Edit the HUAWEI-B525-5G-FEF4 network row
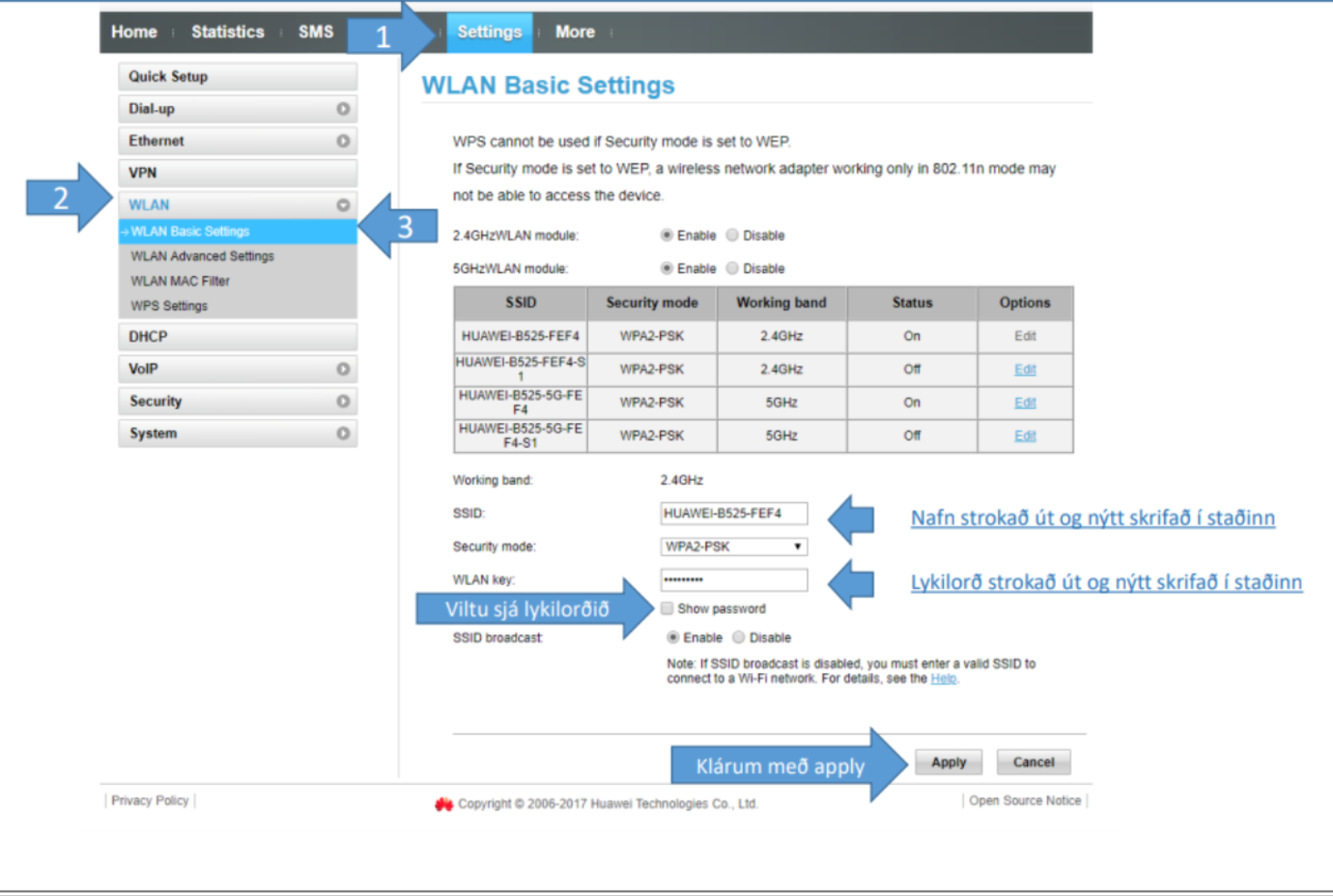 pyautogui.click(x=1024, y=402)
